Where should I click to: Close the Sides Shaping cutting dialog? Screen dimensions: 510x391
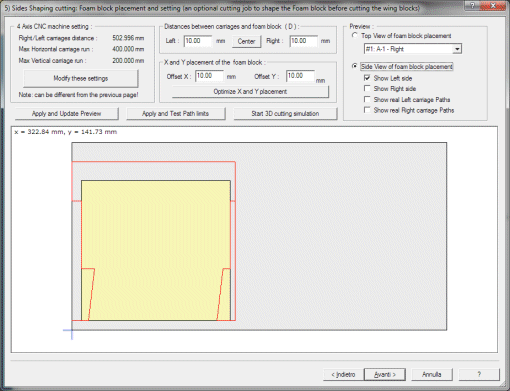(x=493, y=5)
